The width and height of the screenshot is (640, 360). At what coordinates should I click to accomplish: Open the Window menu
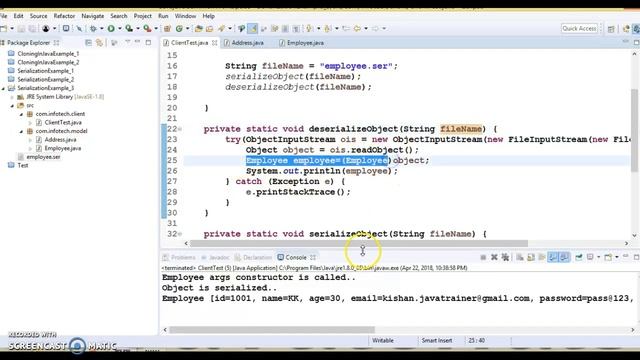point(185,16)
